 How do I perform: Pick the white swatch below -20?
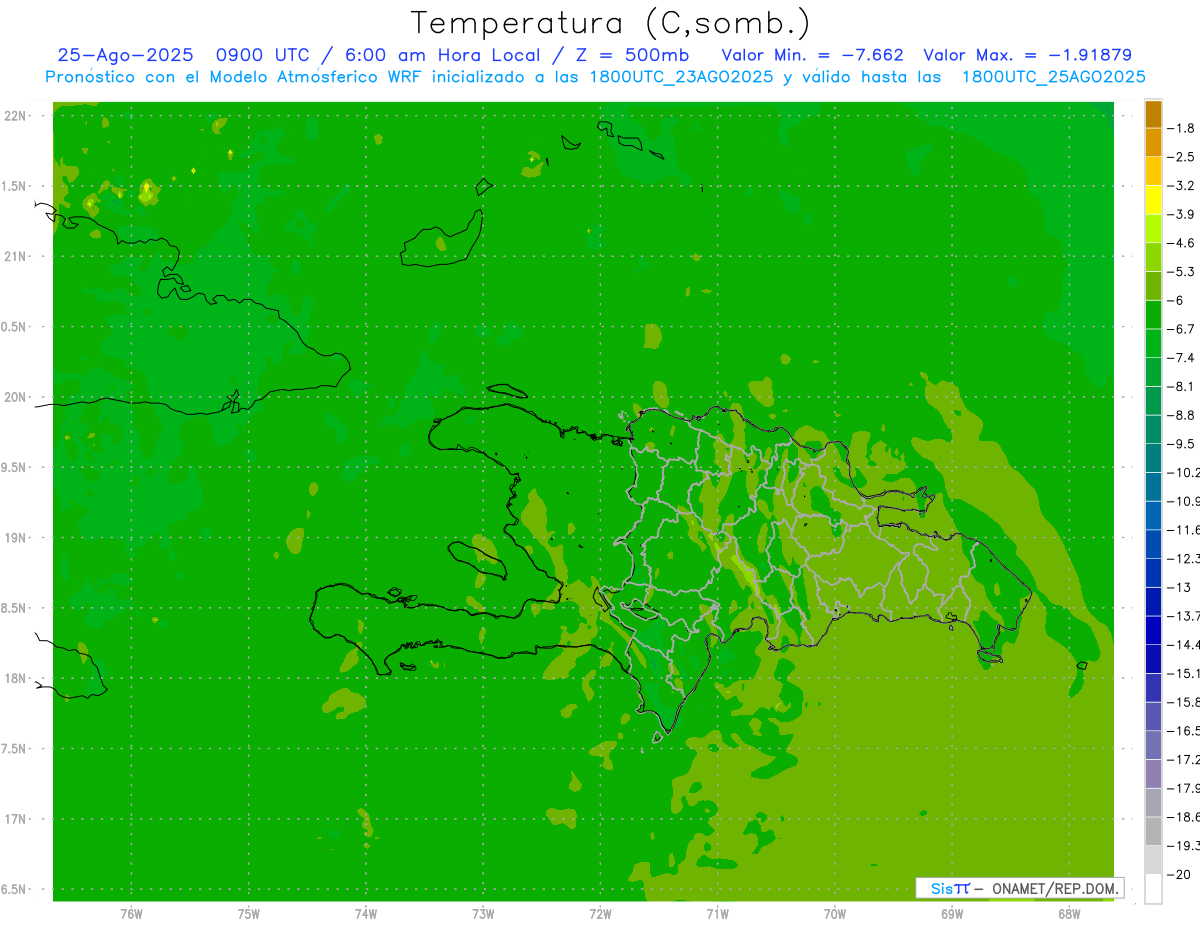(x=1153, y=889)
